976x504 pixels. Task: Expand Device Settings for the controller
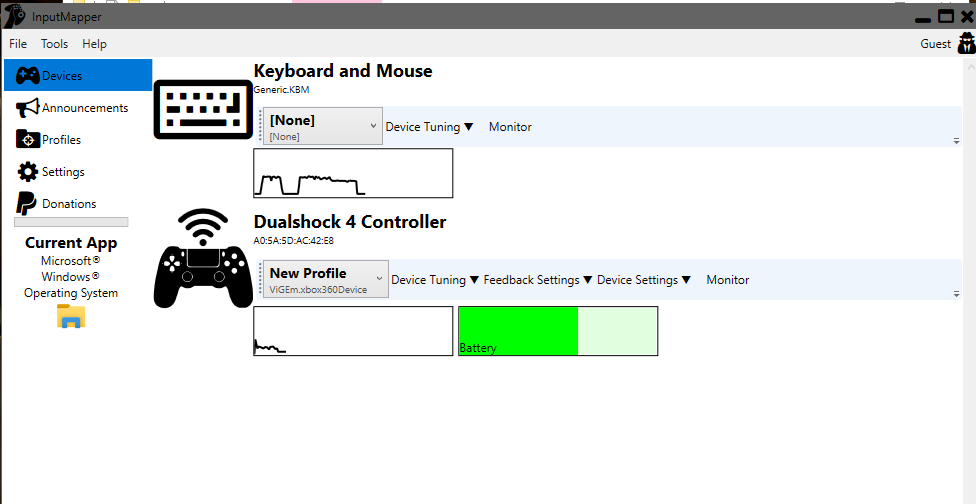(x=644, y=280)
